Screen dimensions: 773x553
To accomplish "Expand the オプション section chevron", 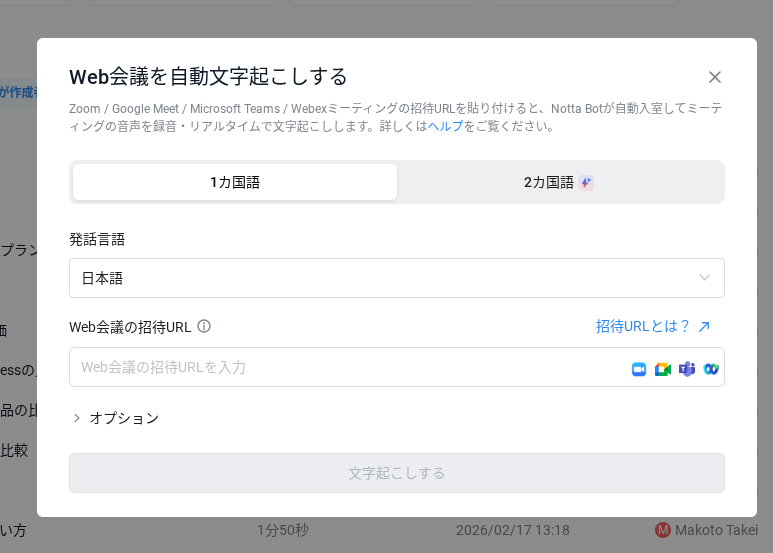I will 77,418.
